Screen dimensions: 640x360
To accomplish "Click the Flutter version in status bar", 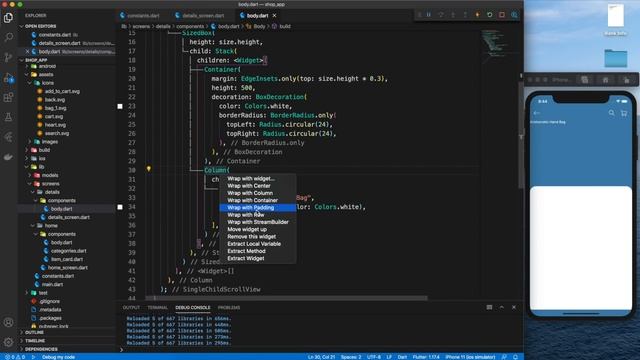I will 426,357.
